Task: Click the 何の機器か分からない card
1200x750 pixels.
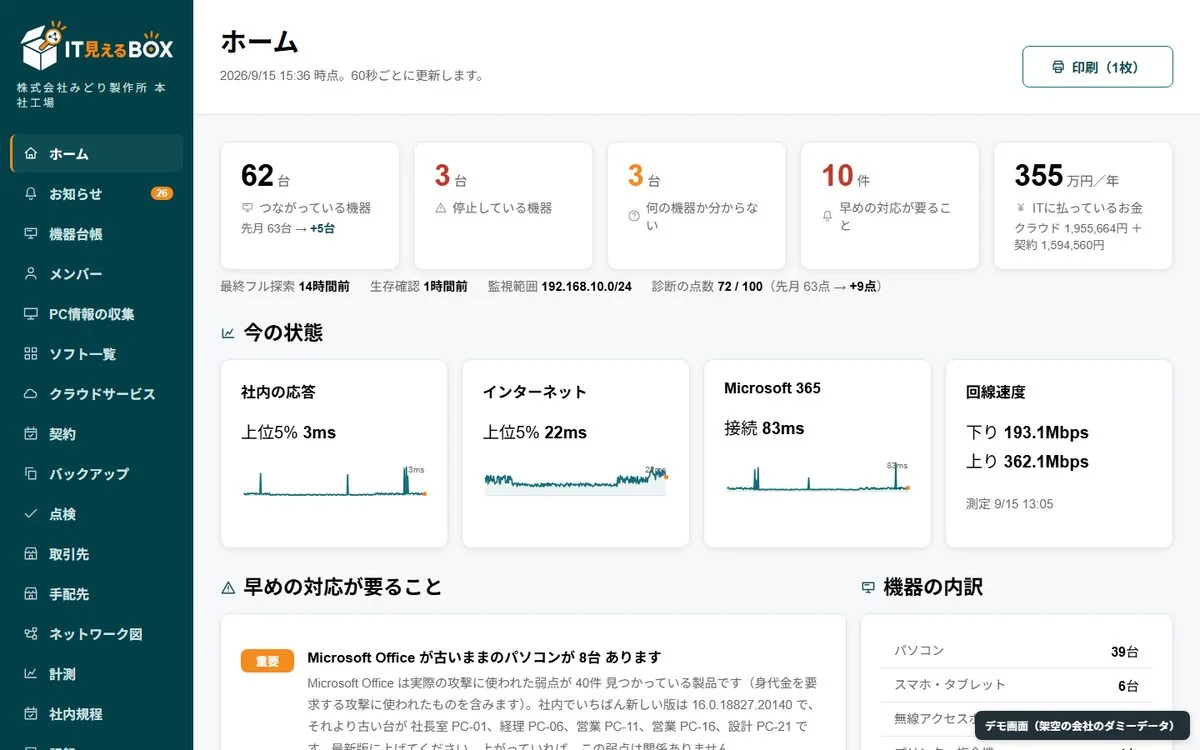Action: [696, 206]
